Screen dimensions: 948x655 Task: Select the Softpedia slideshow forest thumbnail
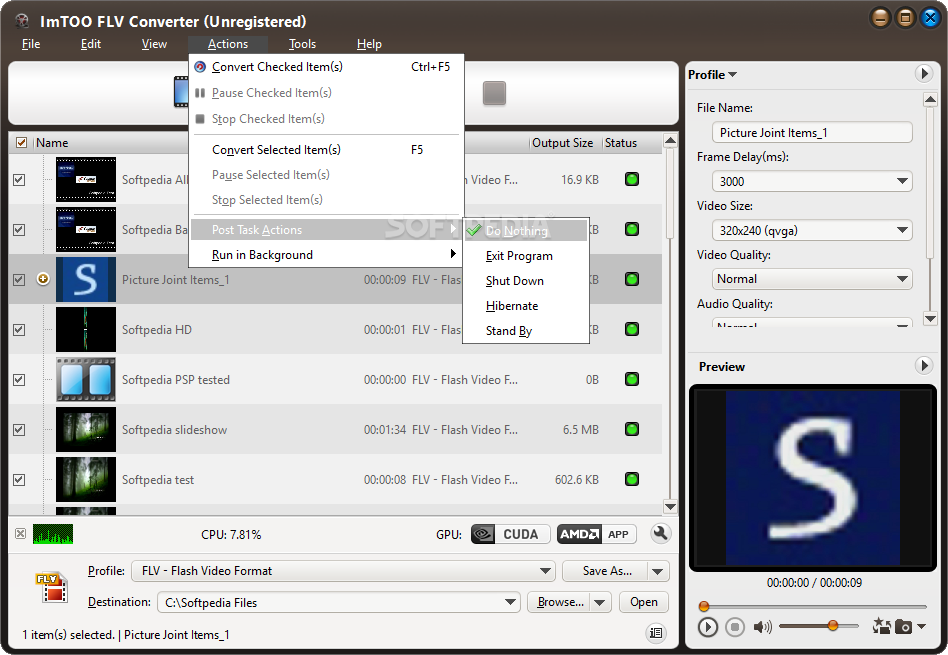tap(86, 429)
